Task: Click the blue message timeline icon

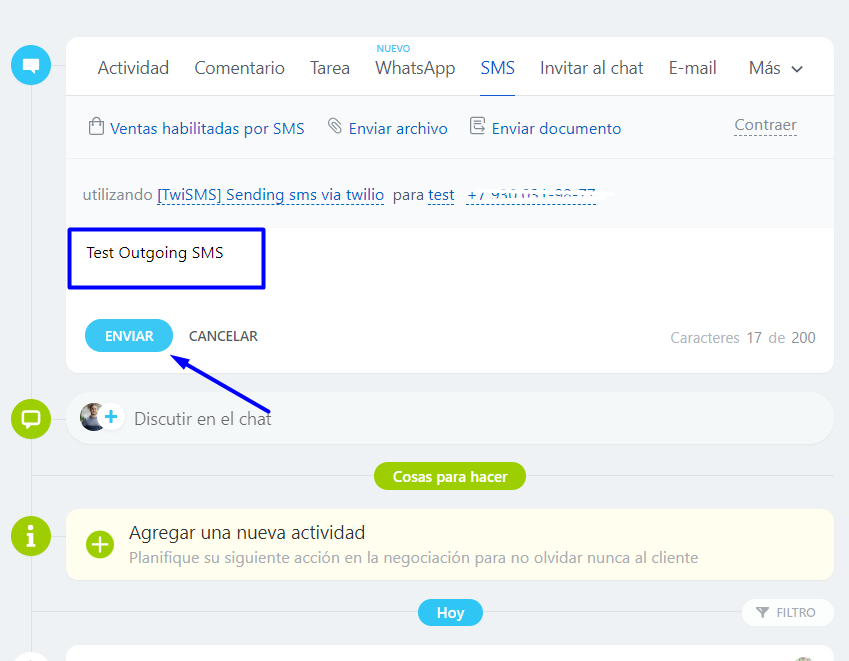Action: [31, 67]
